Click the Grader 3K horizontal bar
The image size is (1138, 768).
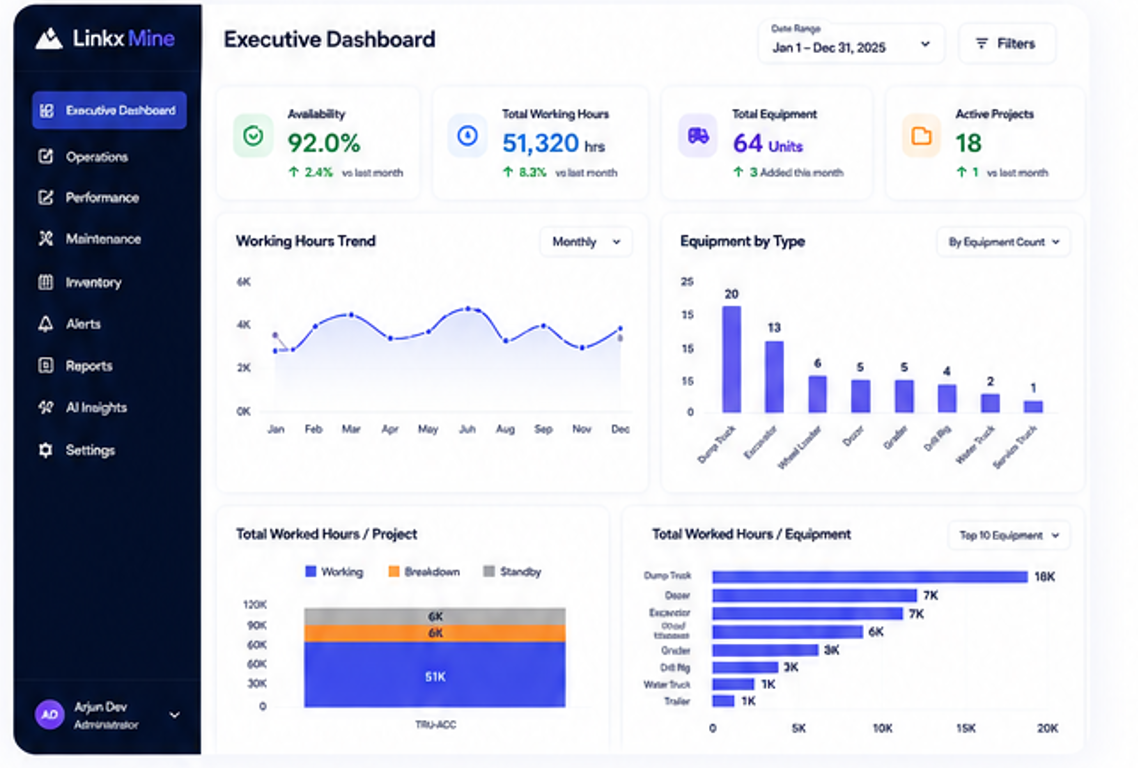(x=765, y=650)
